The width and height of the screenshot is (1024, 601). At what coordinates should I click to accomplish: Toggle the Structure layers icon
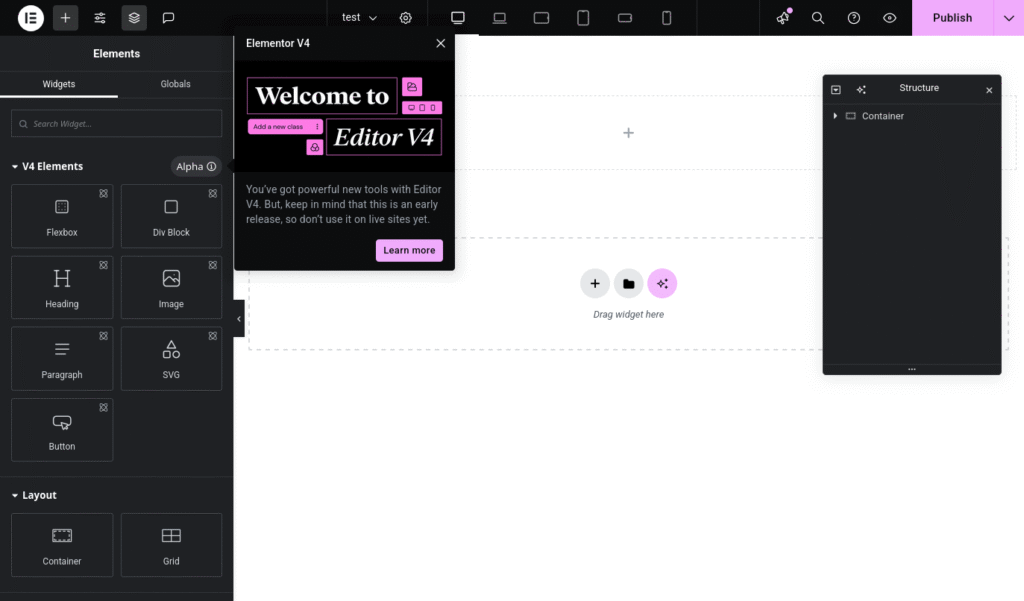click(134, 18)
